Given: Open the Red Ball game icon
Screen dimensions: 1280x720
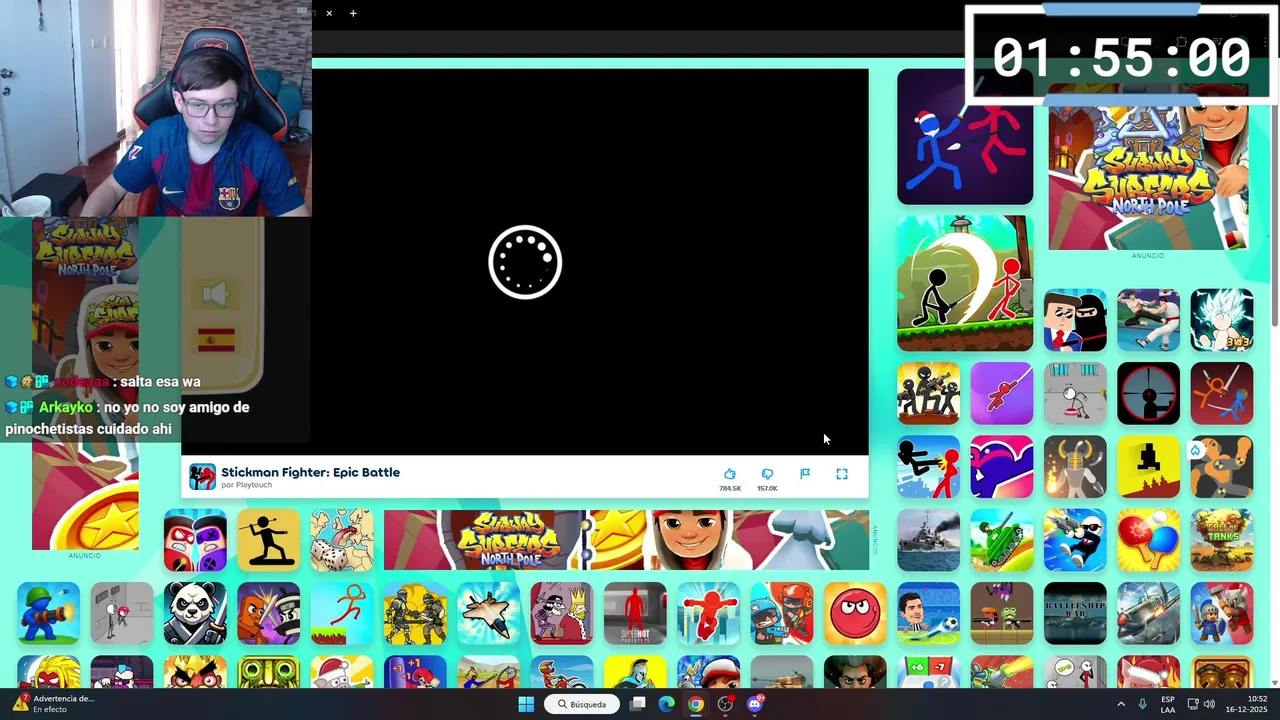Looking at the screenshot, I should pyautogui.click(x=855, y=613).
